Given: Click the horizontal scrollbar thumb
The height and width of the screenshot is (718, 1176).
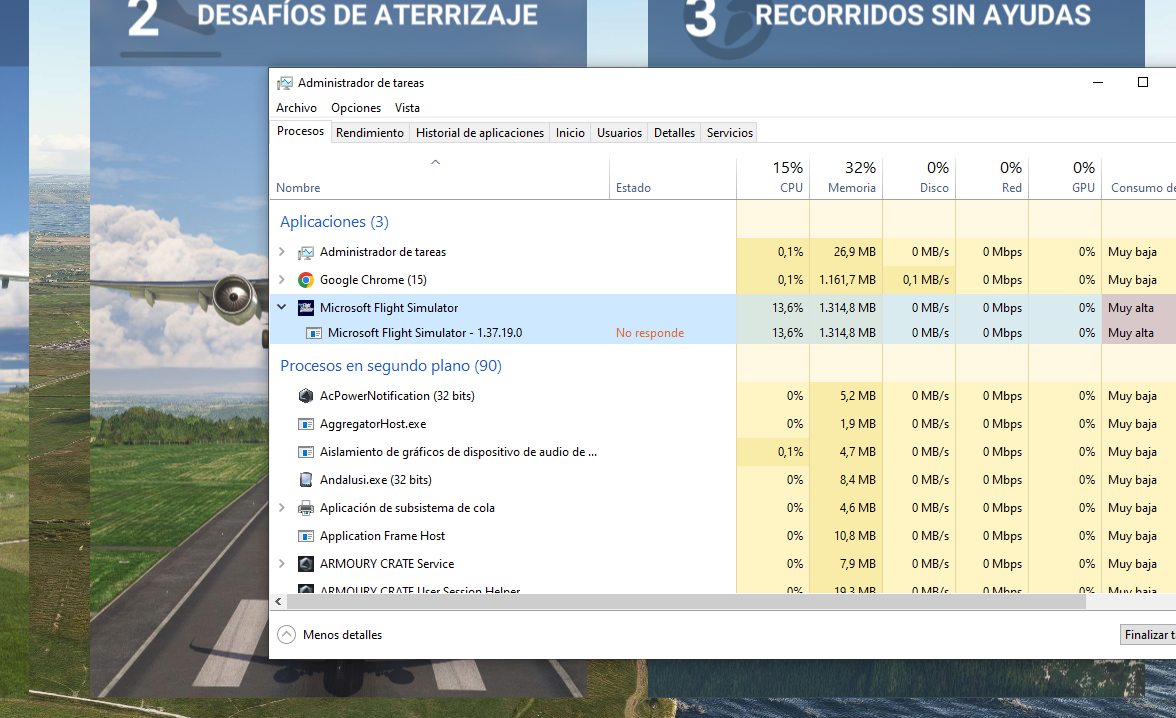Looking at the screenshot, I should tap(686, 602).
